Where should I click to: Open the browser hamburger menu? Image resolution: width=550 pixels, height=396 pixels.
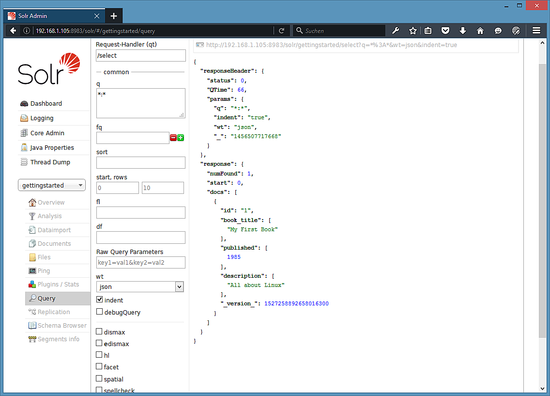[x=536, y=31]
